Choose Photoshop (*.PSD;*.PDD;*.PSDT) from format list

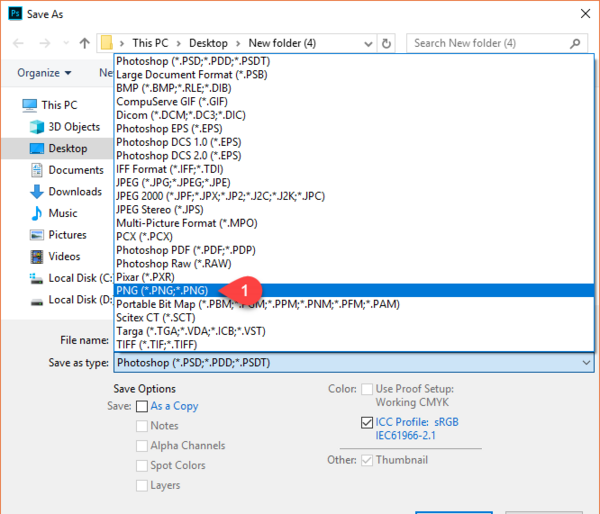354,61
